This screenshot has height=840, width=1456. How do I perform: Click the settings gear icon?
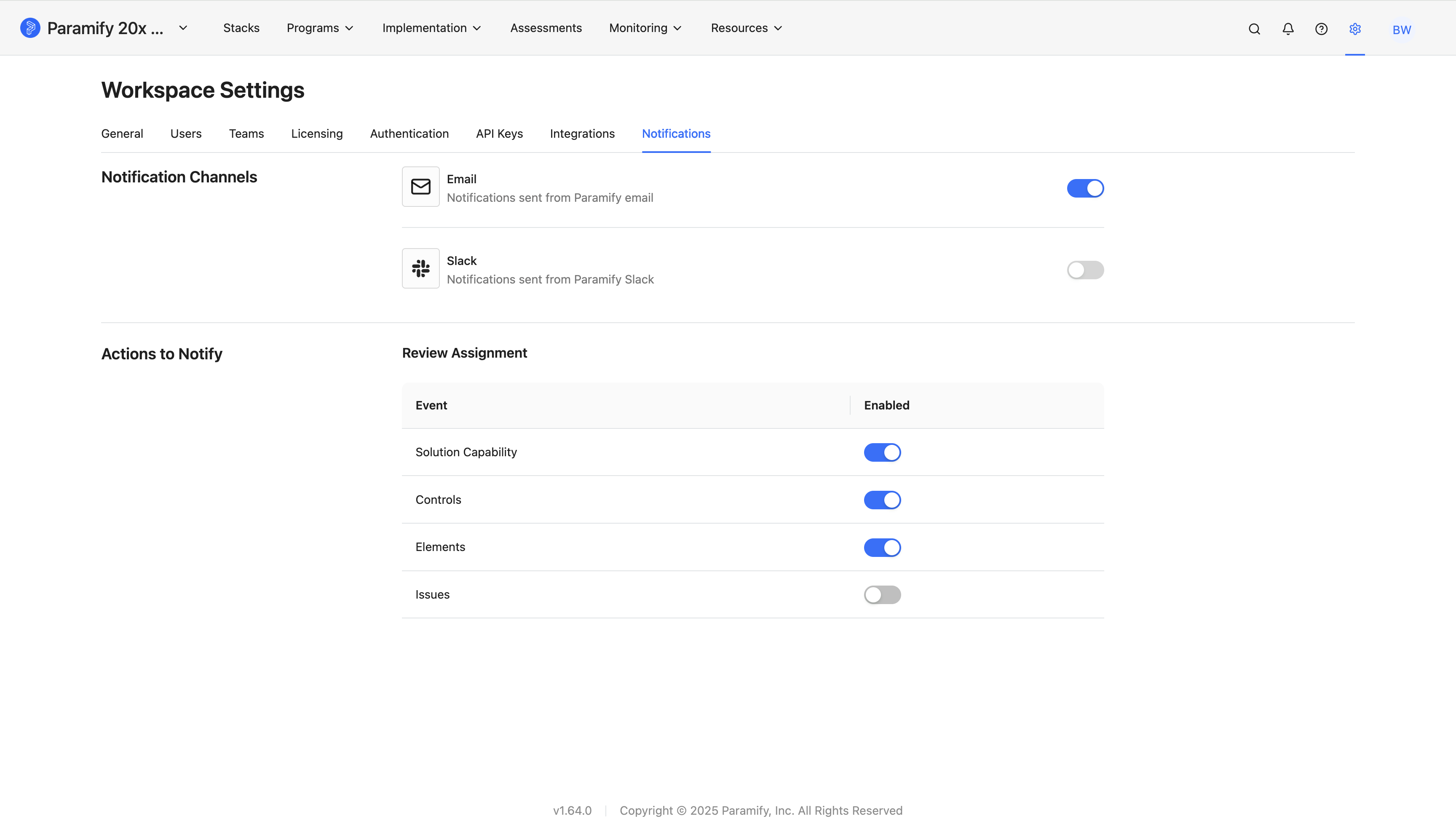[1354, 29]
